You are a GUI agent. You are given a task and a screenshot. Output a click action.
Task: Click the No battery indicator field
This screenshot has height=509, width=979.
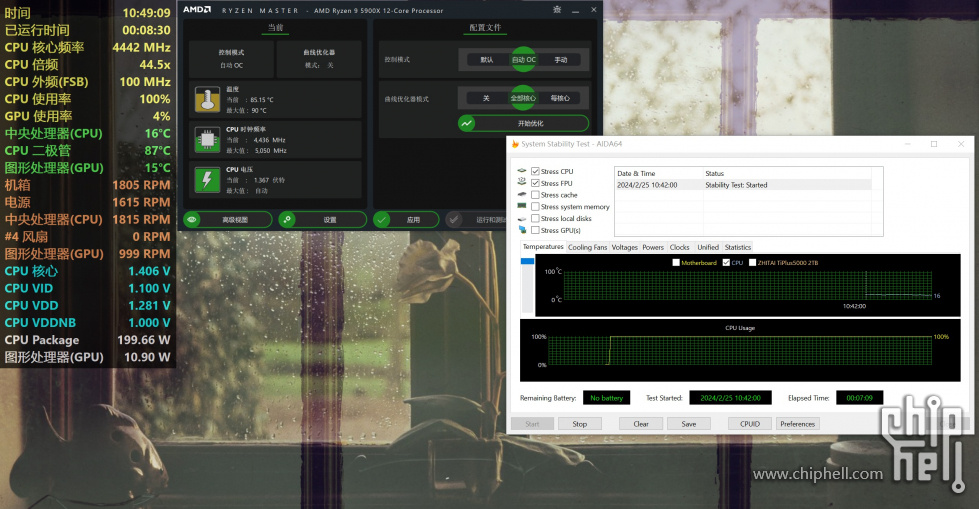pos(606,398)
